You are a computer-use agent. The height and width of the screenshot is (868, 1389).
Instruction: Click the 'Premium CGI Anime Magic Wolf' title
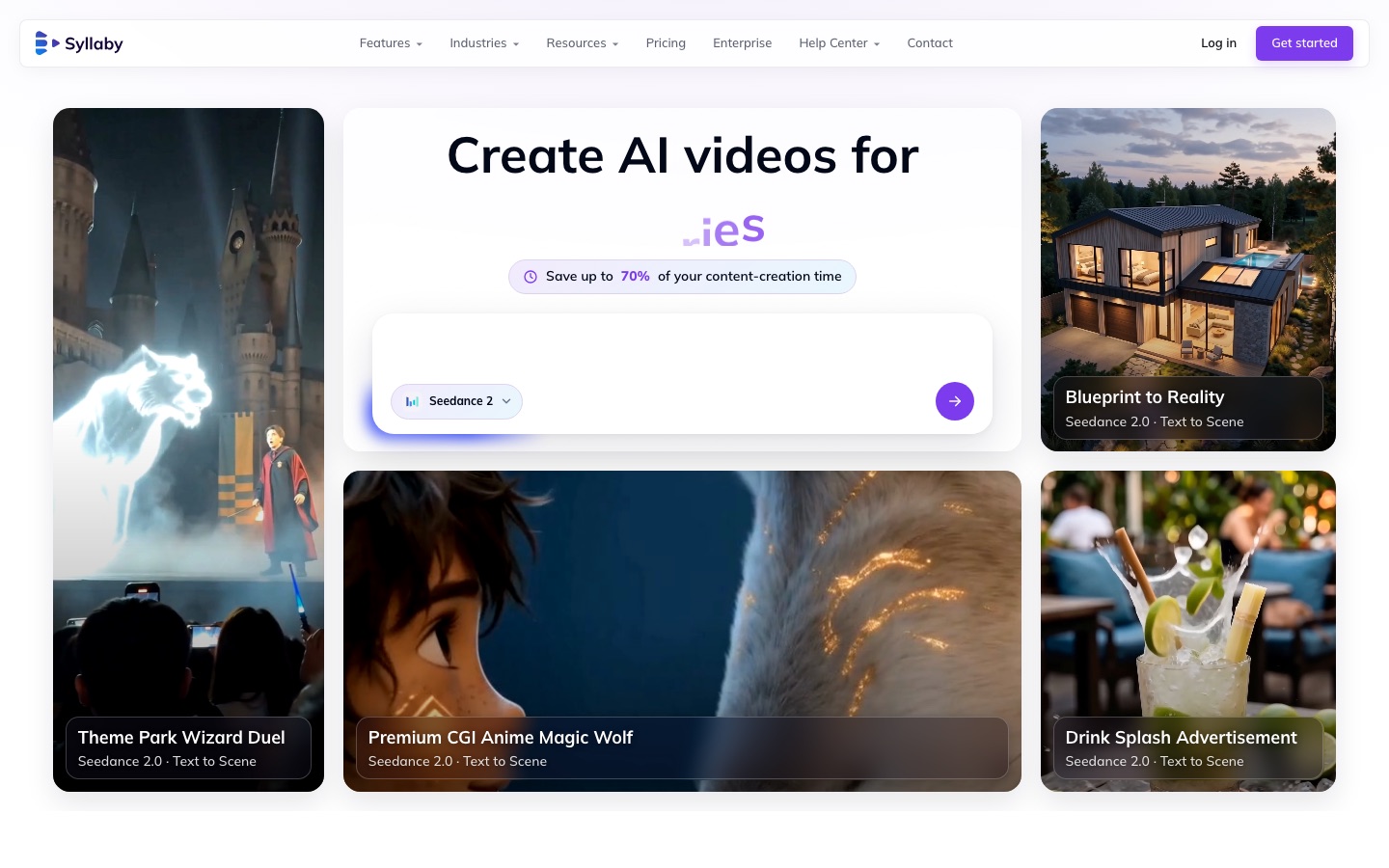(501, 738)
